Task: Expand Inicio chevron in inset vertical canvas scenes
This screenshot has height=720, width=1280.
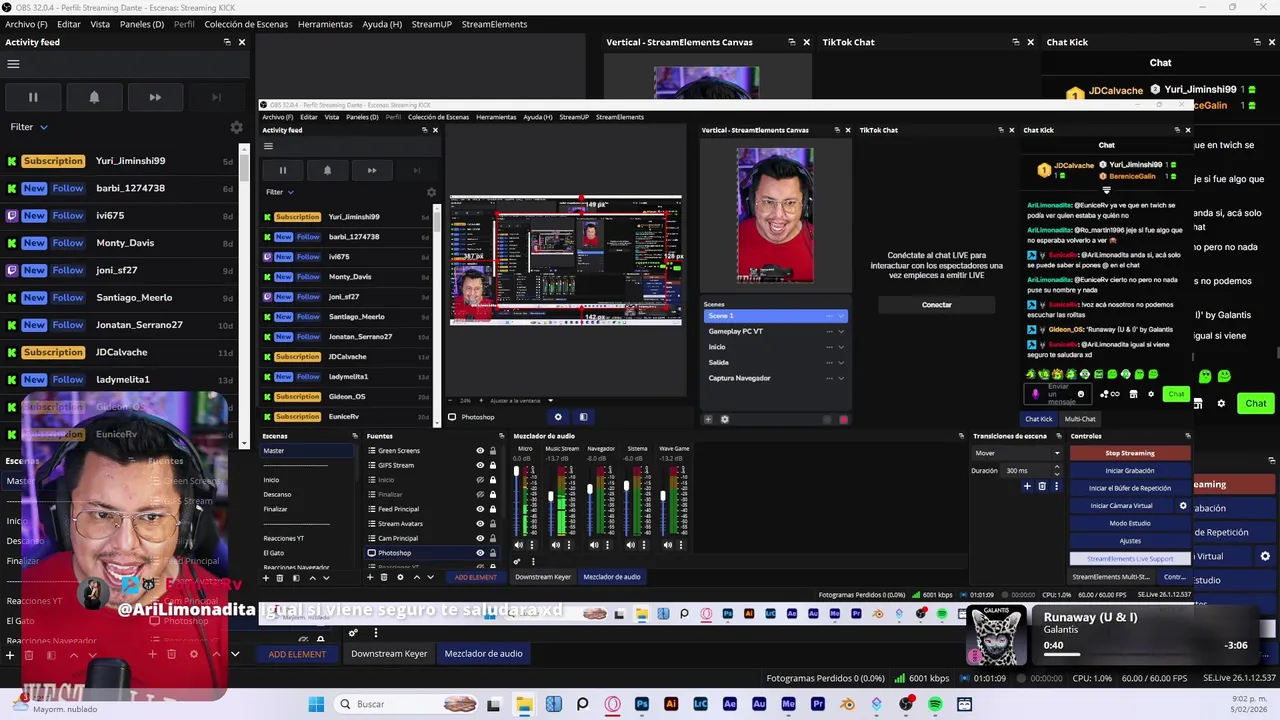Action: point(841,347)
